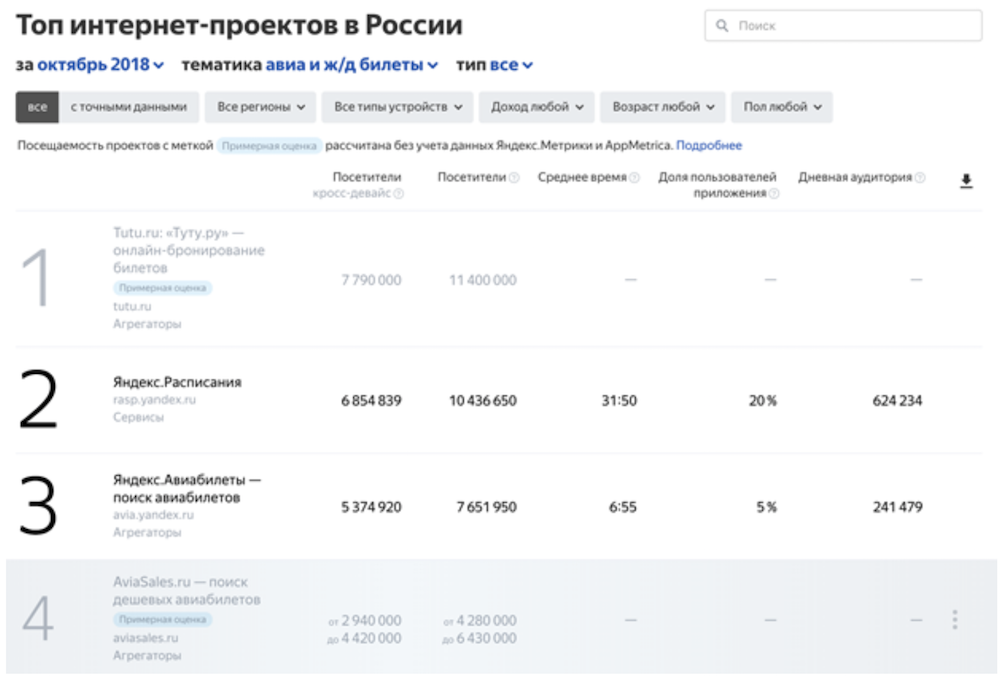Click the search magnifier icon
The image size is (1000, 677).
click(x=722, y=25)
